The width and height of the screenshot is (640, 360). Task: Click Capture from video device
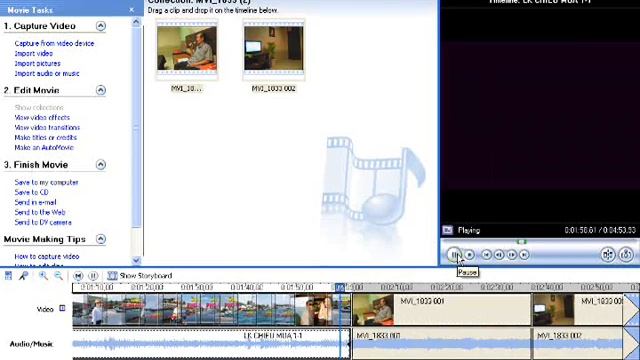coord(54,43)
